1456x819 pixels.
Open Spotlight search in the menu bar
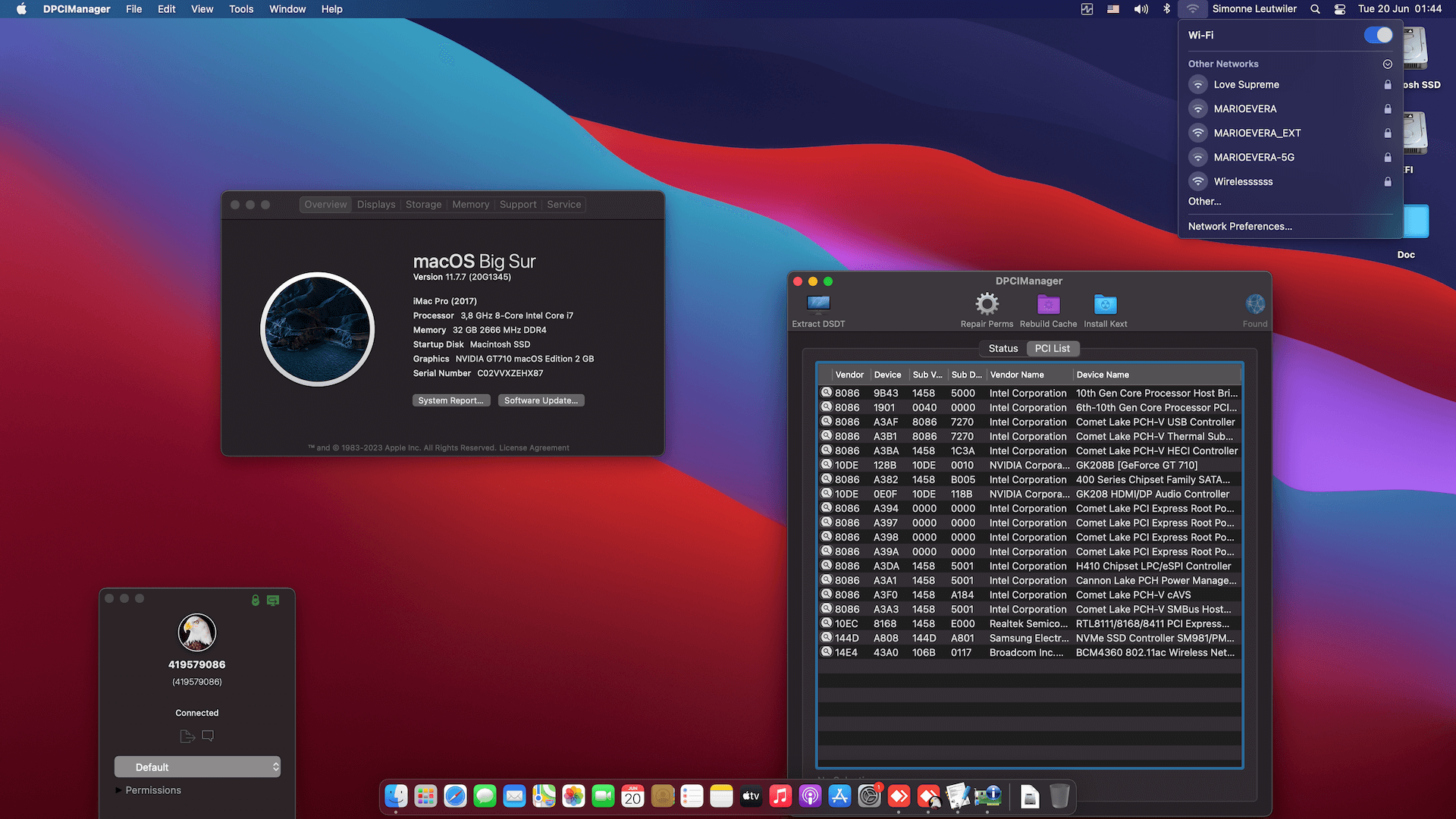1315,9
